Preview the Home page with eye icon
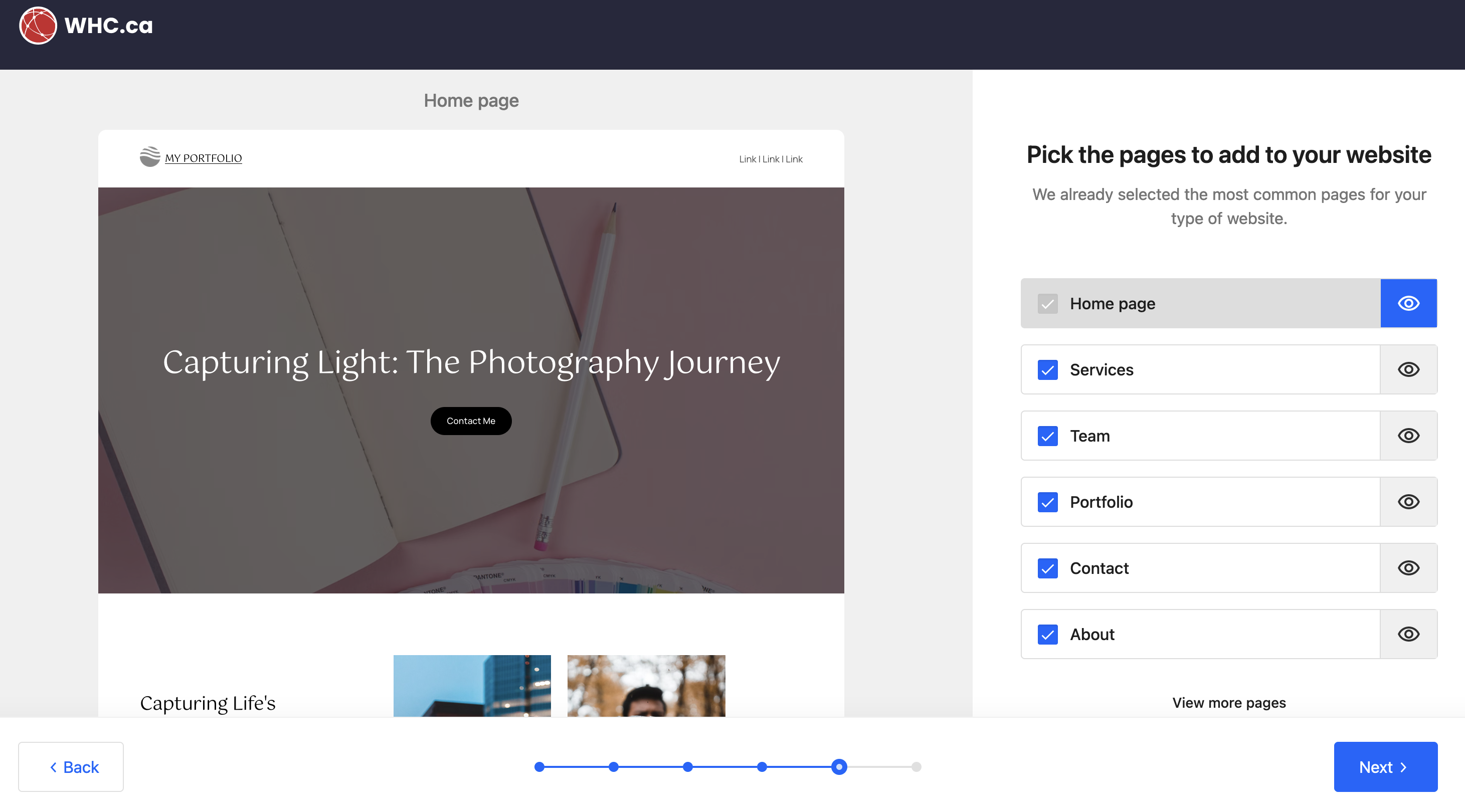1465x812 pixels. (x=1408, y=303)
